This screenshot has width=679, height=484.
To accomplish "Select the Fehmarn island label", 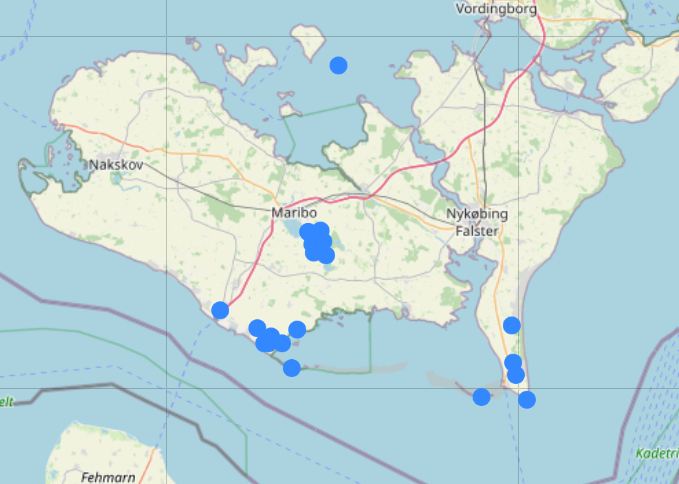I will (108, 477).
